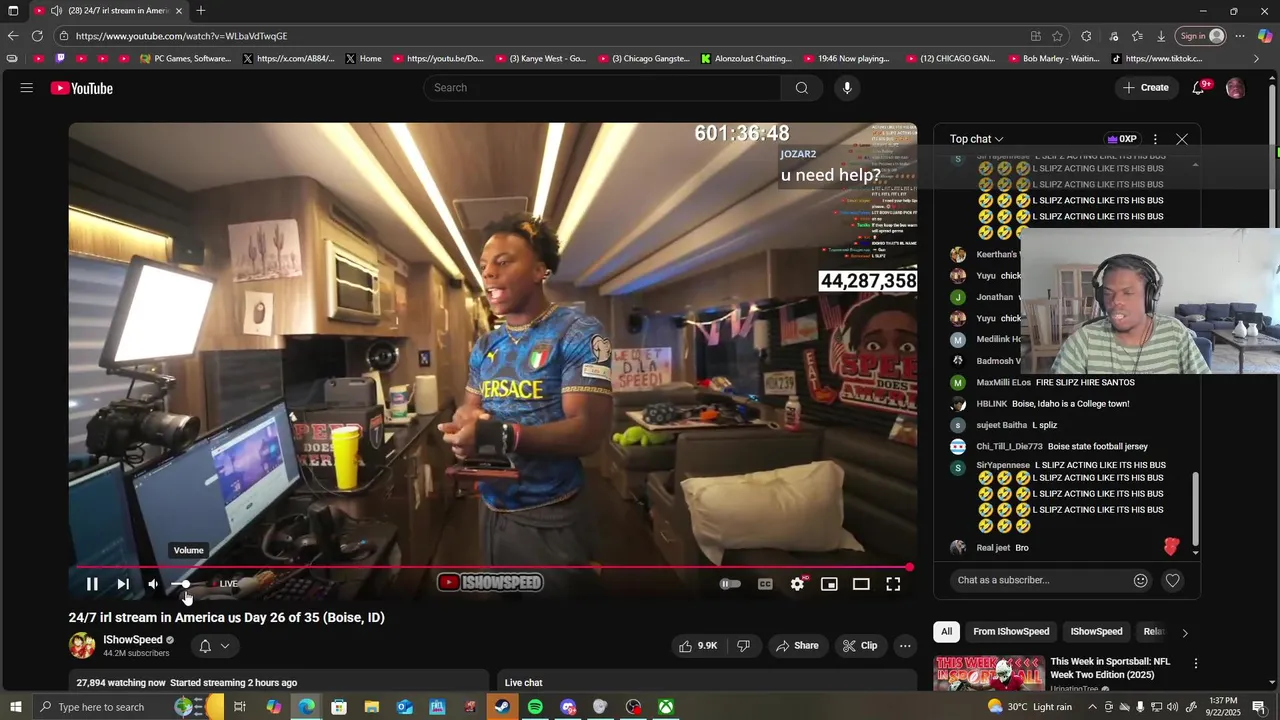The height and width of the screenshot is (720, 1280).
Task: Create a Clip of the stream
Action: click(x=859, y=646)
